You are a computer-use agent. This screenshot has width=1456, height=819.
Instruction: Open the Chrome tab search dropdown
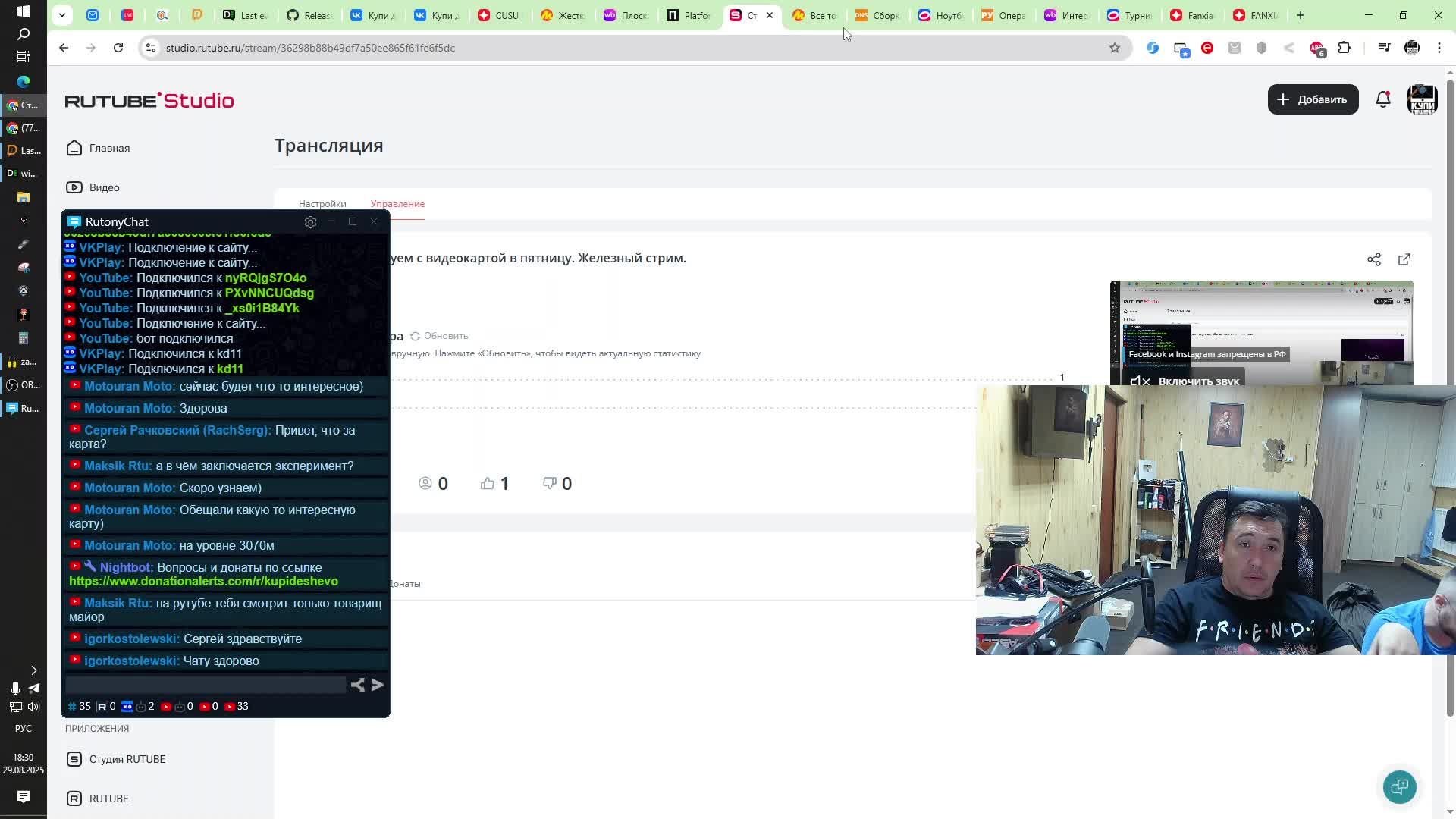tap(62, 15)
